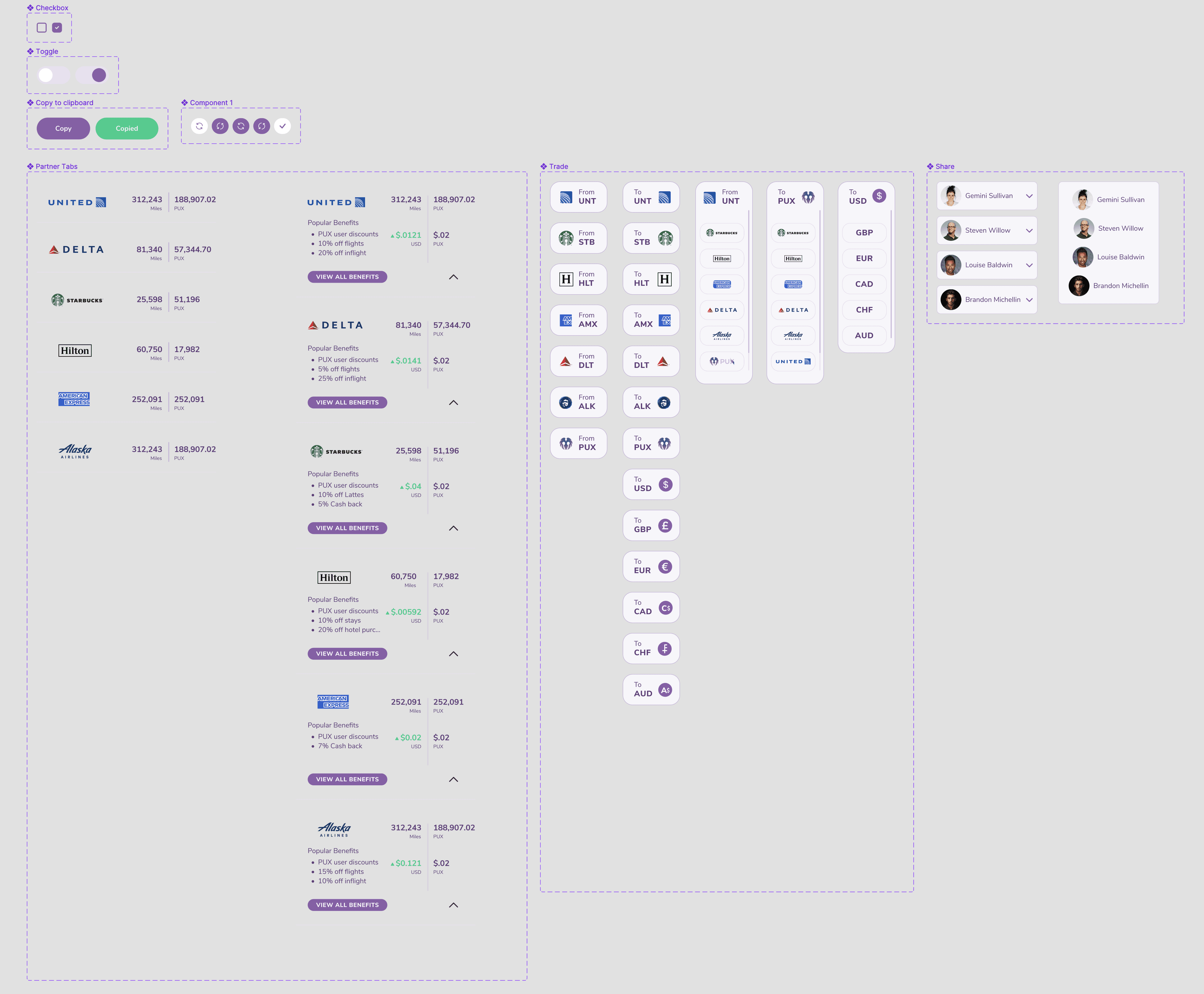Click the first white refresh sync icon

coord(199,126)
